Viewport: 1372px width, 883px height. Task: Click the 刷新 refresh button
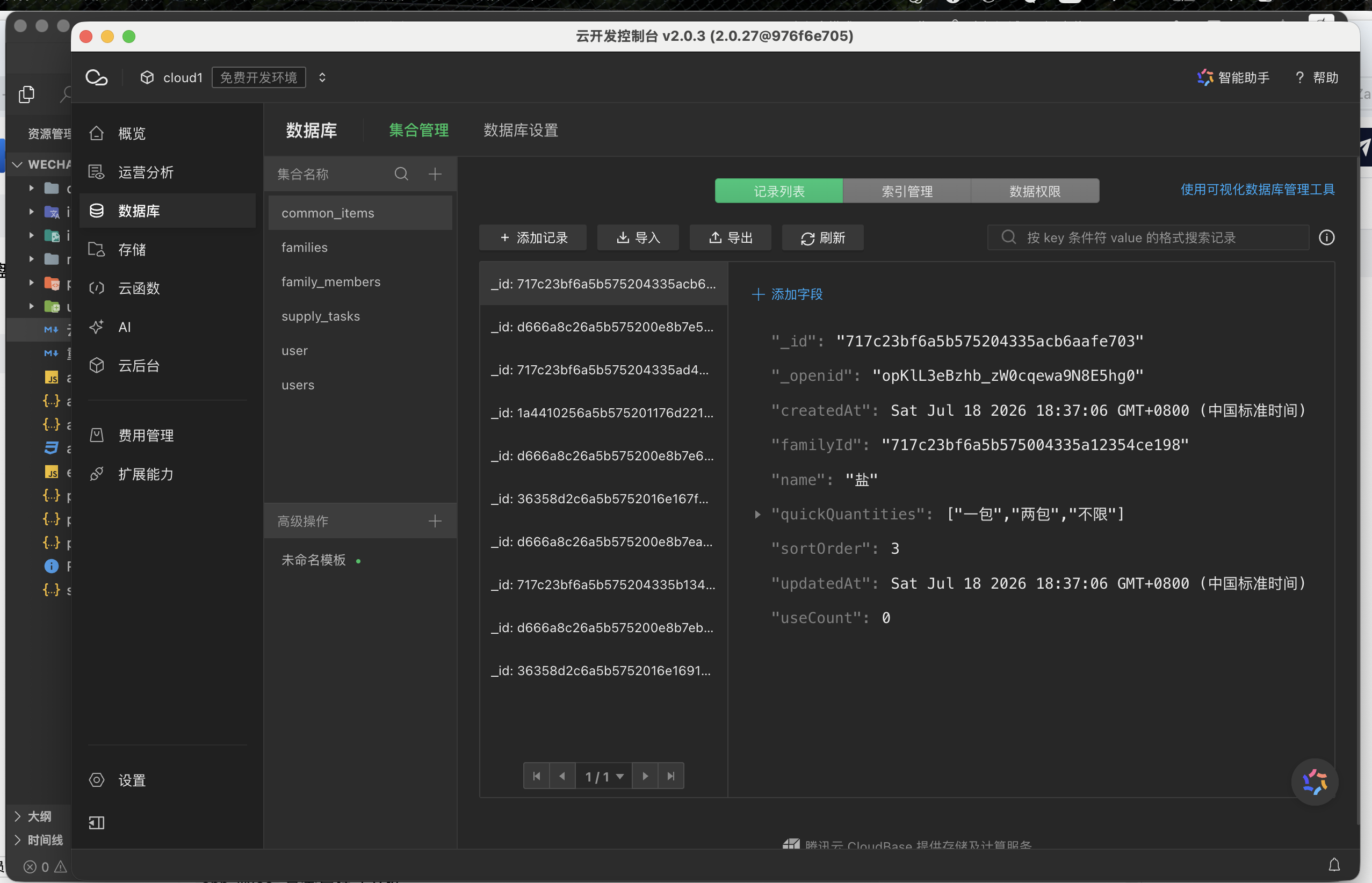coord(823,237)
